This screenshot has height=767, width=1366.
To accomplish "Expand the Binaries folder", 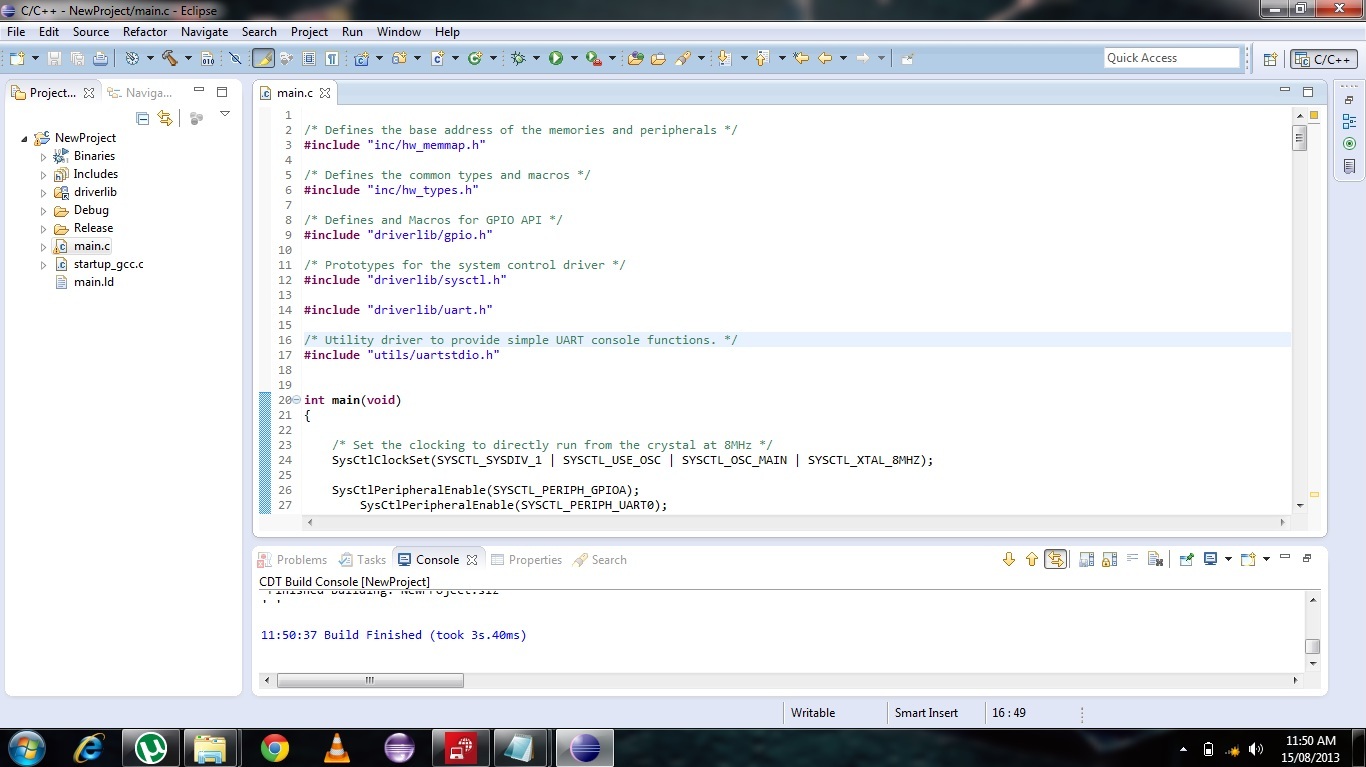I will point(43,157).
